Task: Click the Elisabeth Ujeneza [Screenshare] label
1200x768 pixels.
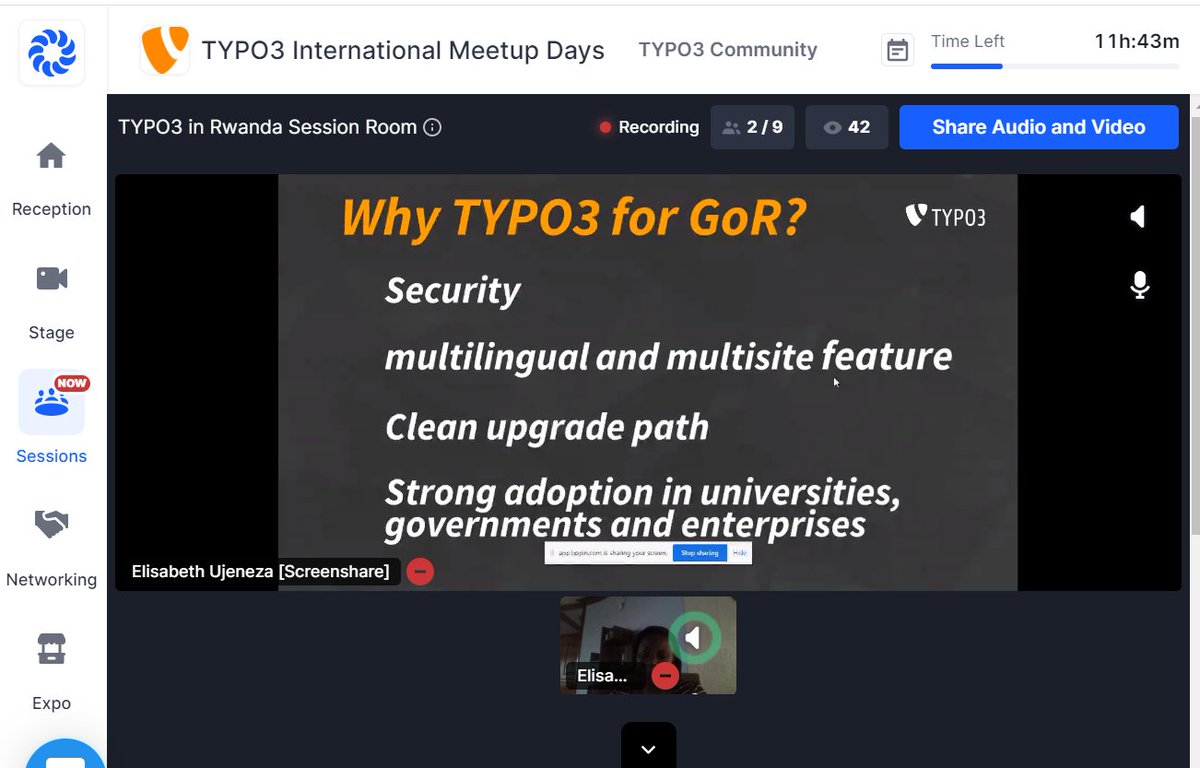Action: (x=261, y=572)
